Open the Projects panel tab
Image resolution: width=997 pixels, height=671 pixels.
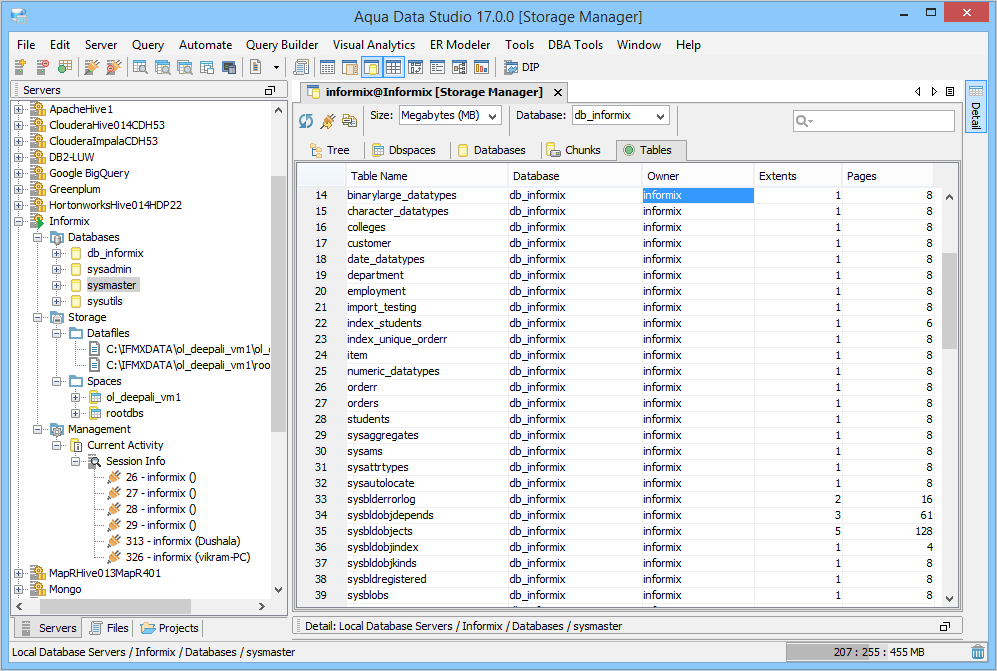[x=169, y=628]
